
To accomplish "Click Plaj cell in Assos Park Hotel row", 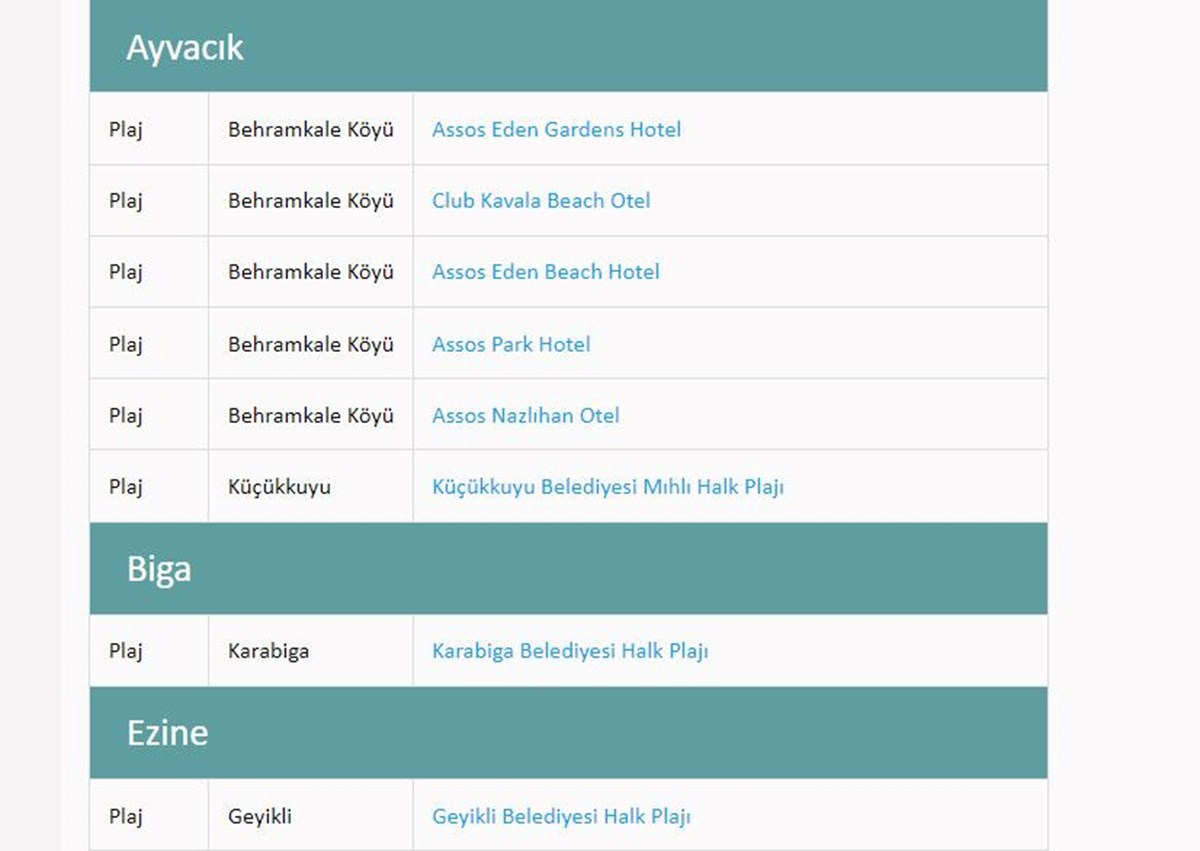I will point(149,344).
